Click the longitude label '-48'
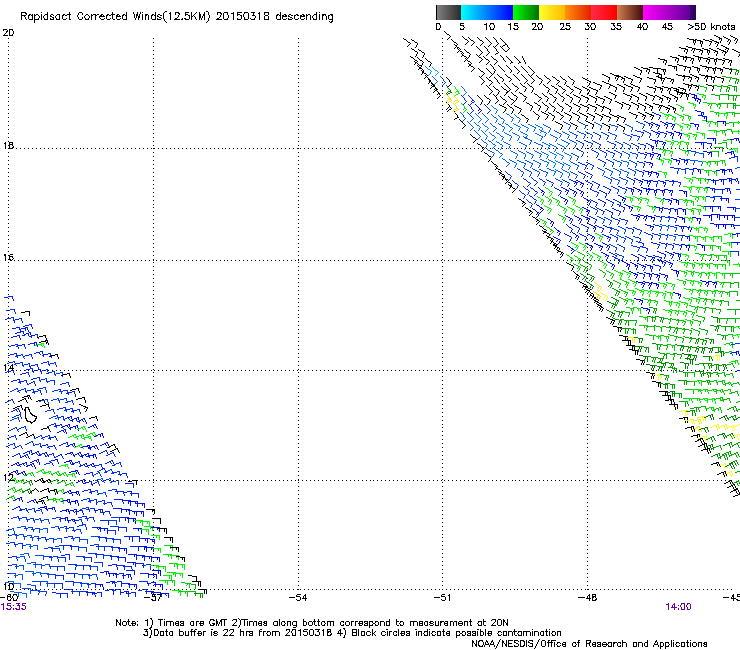Screen dimensions: 740x650 coord(587,598)
